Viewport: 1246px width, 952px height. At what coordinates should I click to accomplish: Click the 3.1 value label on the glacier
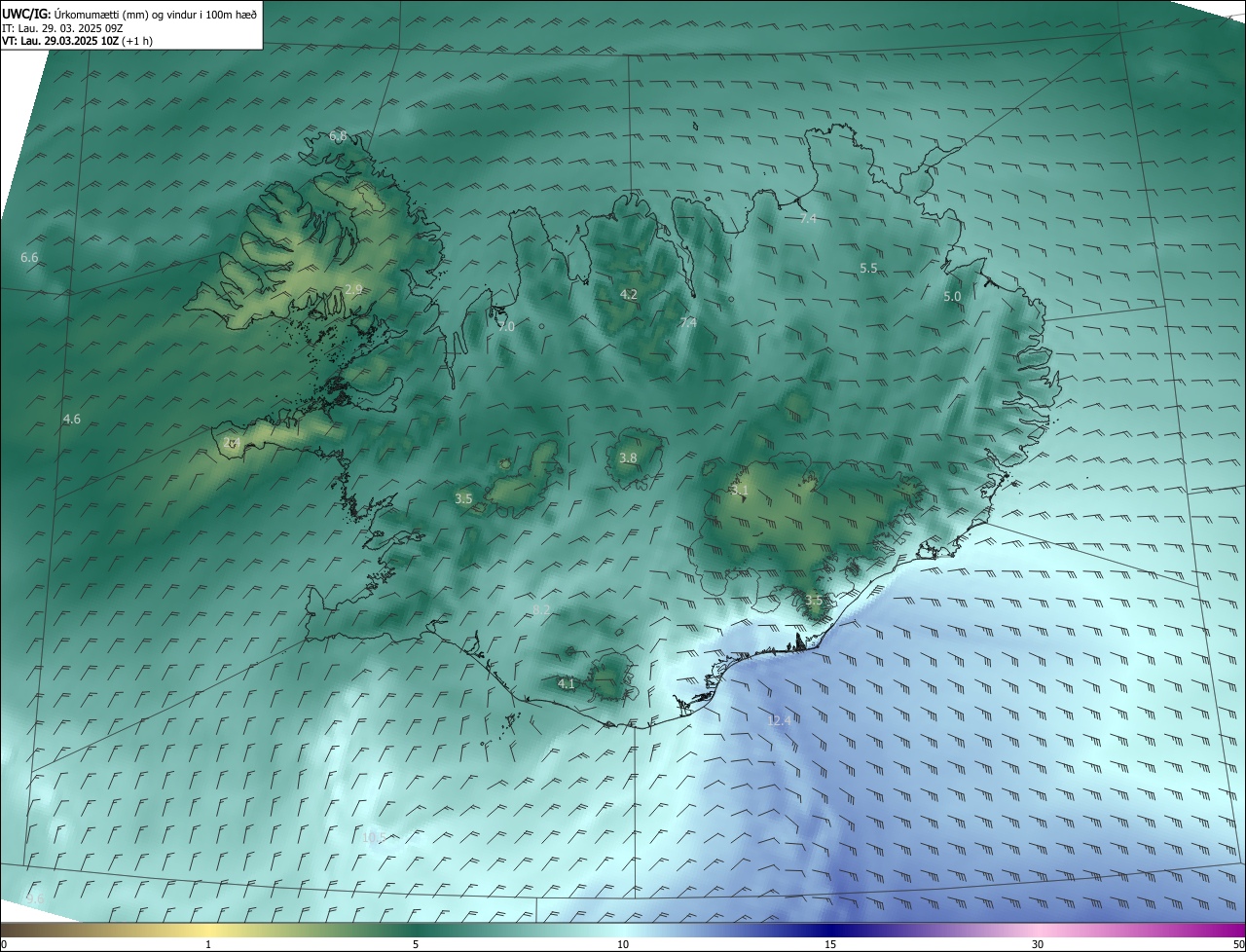(x=740, y=491)
